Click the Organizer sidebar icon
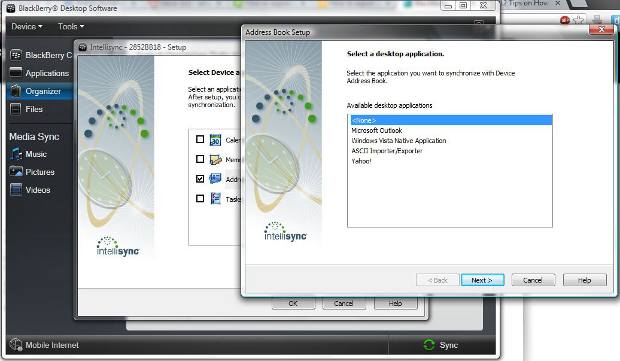Viewport: 620px width, 361px height. (15, 91)
